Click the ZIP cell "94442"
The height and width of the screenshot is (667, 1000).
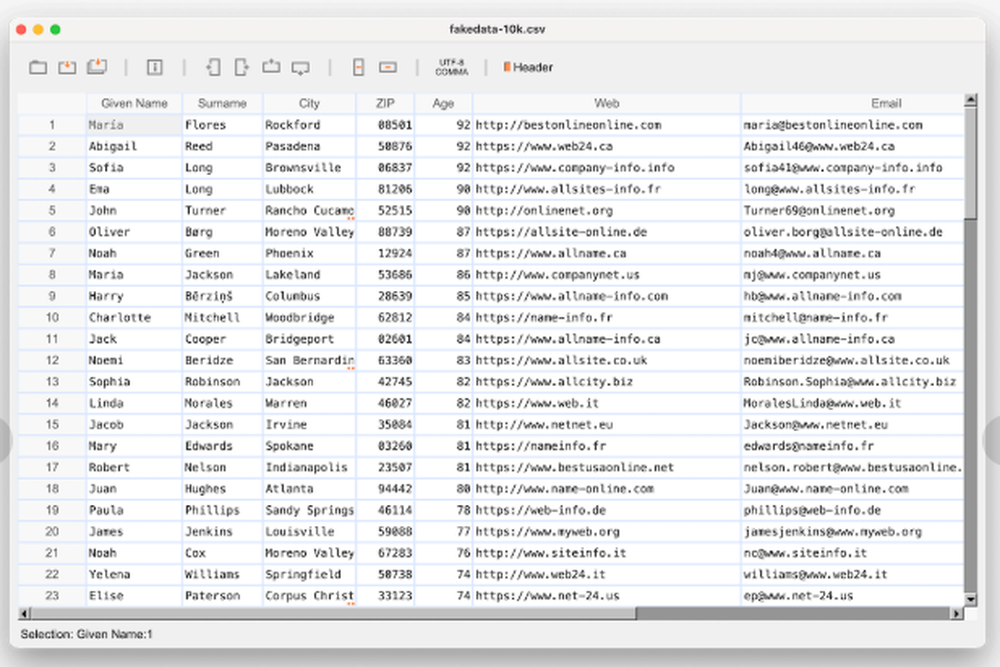point(385,489)
